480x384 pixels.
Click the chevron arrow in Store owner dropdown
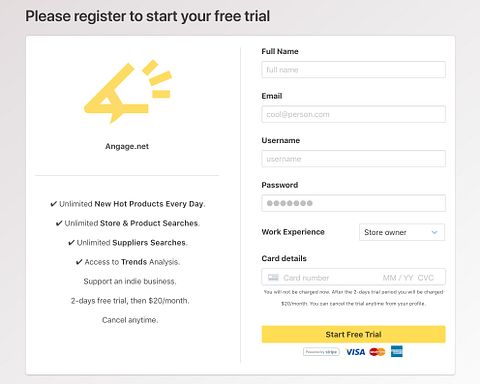[x=434, y=232]
